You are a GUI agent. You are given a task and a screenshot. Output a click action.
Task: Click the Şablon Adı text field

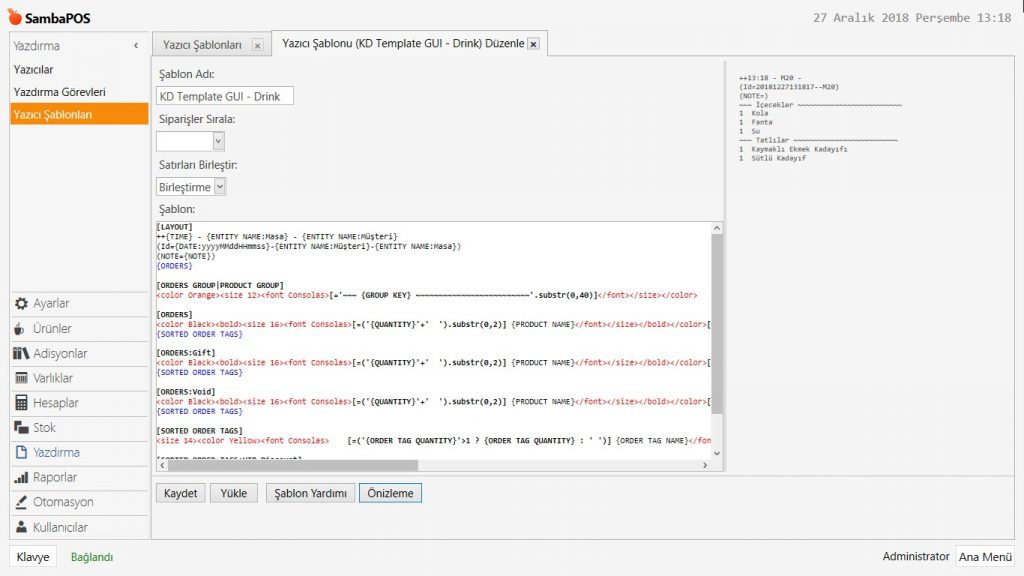tap(225, 96)
